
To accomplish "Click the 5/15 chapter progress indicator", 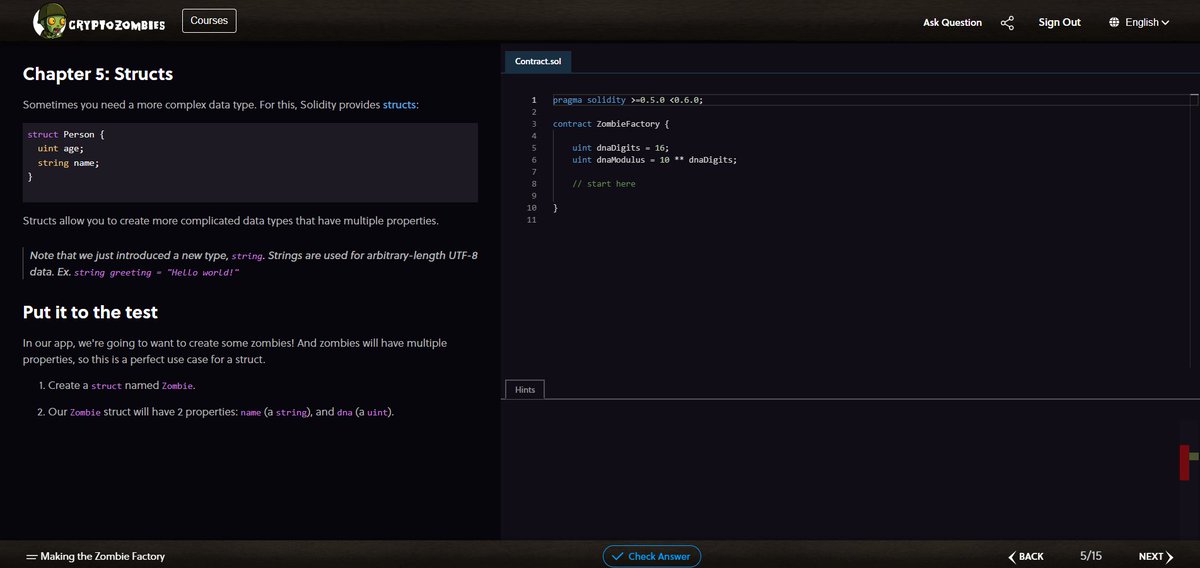I will coord(1091,556).
